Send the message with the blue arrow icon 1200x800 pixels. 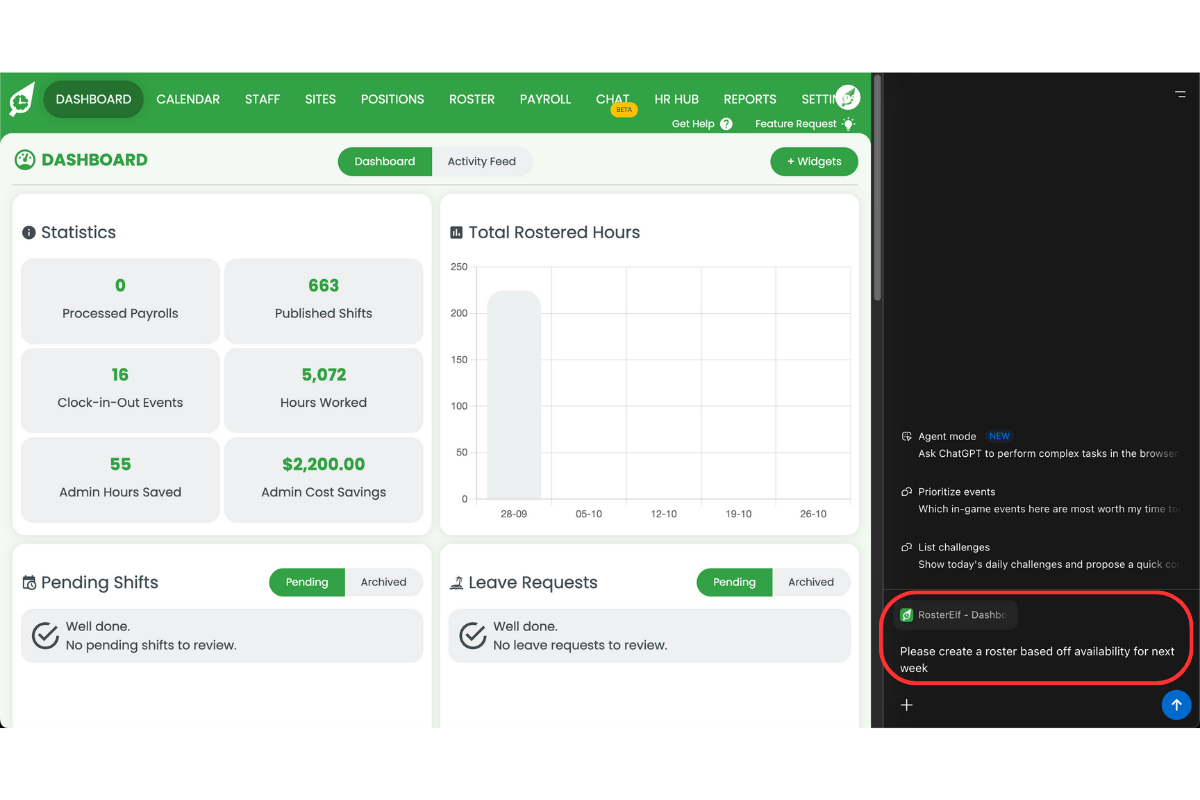(1176, 705)
